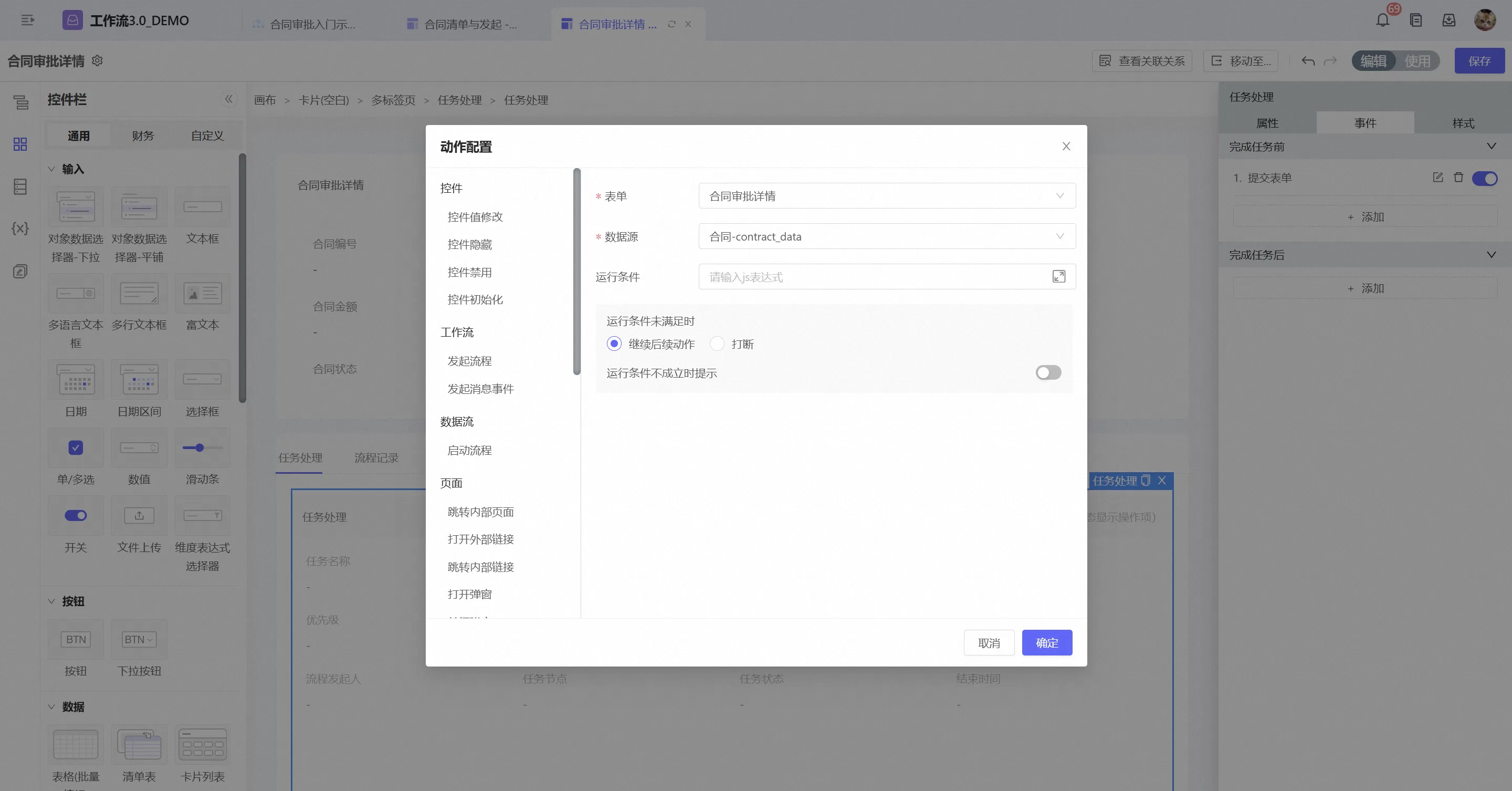Pick the 富文本 control icon
Viewport: 1512px width, 791px height.
click(x=203, y=293)
